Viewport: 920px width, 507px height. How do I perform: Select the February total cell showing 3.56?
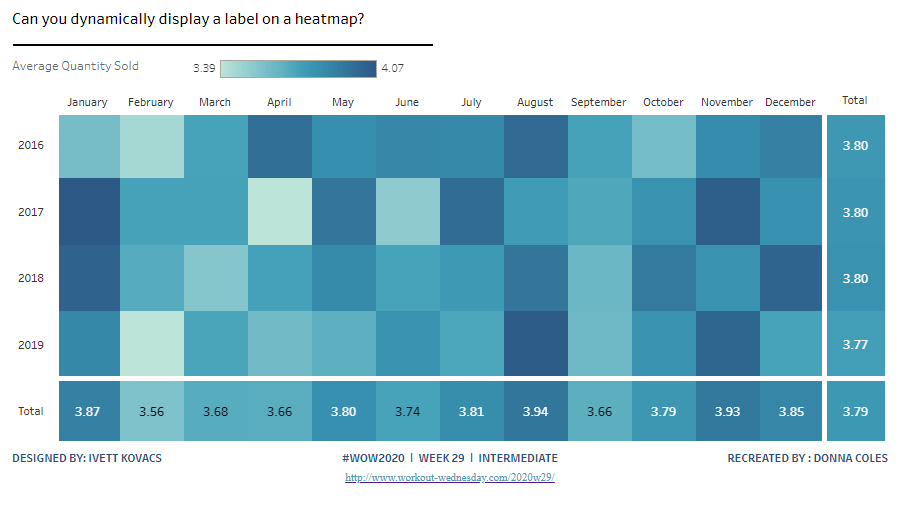151,411
